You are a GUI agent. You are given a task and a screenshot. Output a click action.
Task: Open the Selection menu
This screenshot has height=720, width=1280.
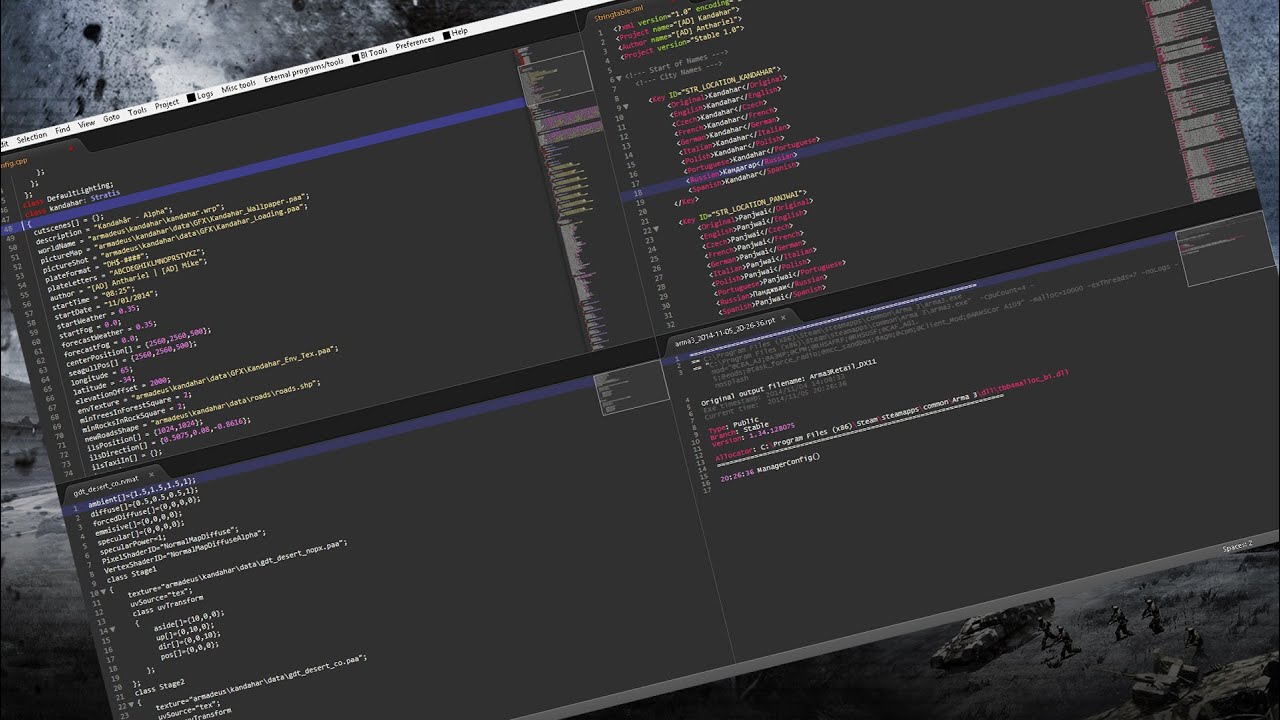31,136
